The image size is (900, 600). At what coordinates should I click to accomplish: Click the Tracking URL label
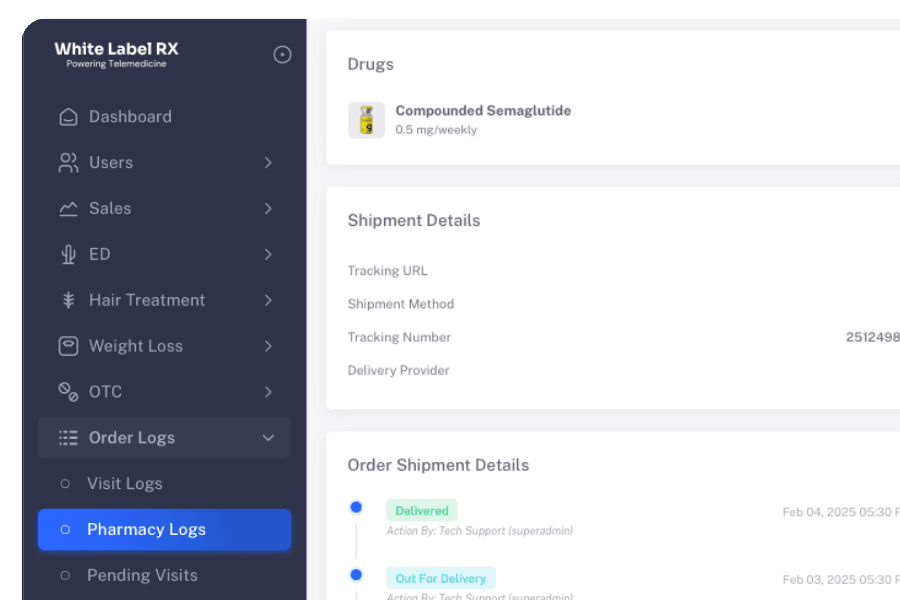pyautogui.click(x=387, y=270)
